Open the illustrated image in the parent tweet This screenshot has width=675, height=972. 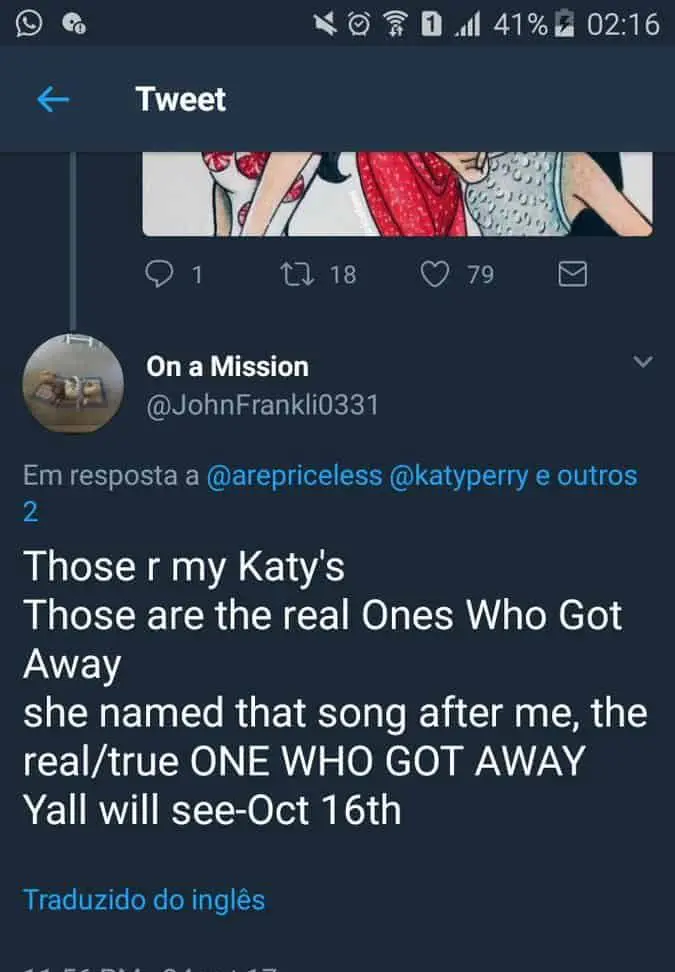pos(397,194)
